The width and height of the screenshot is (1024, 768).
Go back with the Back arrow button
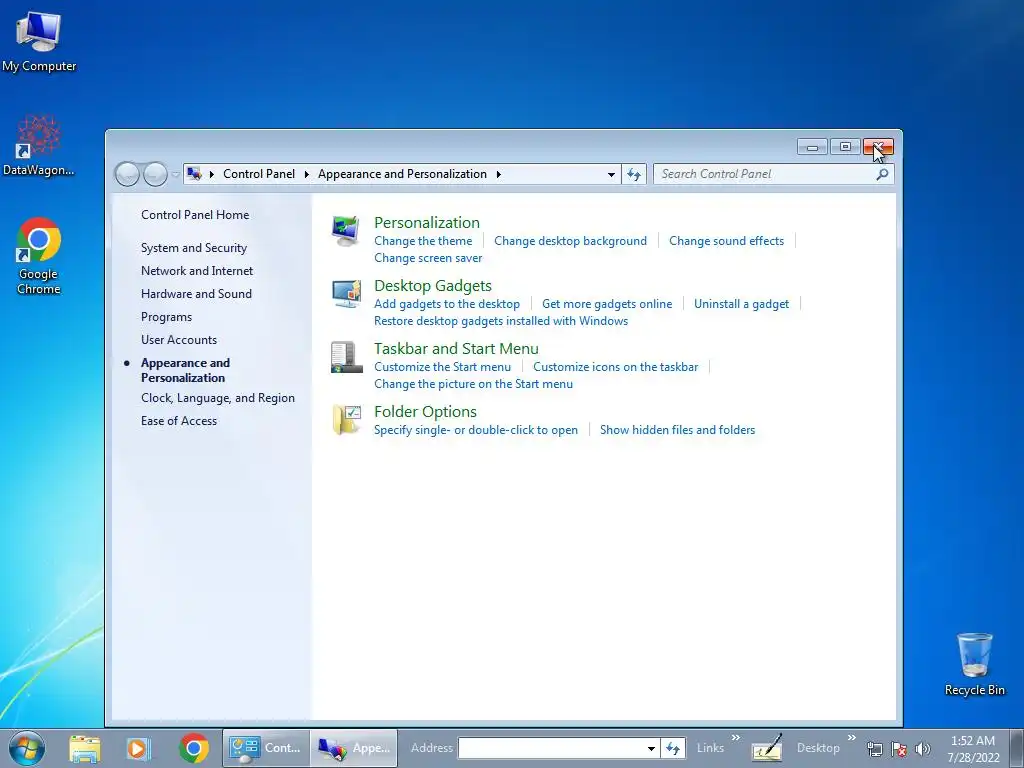point(127,174)
